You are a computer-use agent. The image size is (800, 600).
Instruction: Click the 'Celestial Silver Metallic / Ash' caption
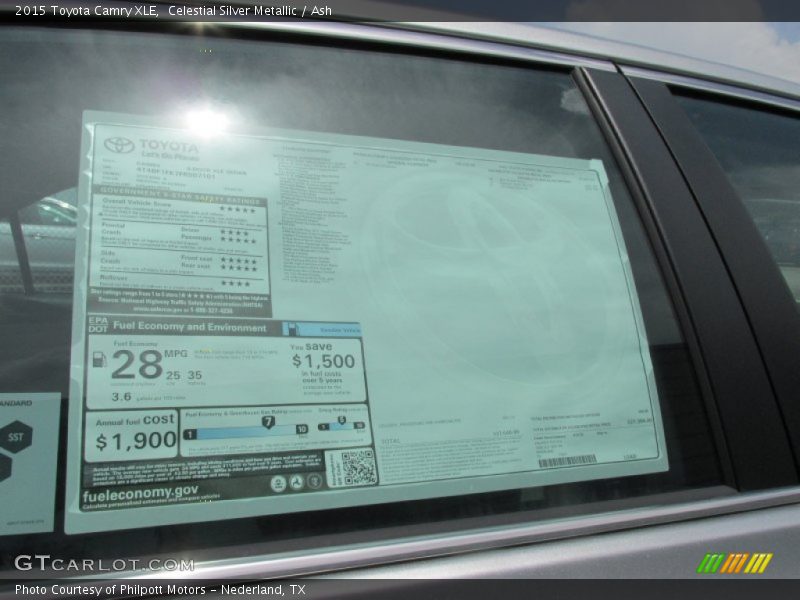coord(250,11)
